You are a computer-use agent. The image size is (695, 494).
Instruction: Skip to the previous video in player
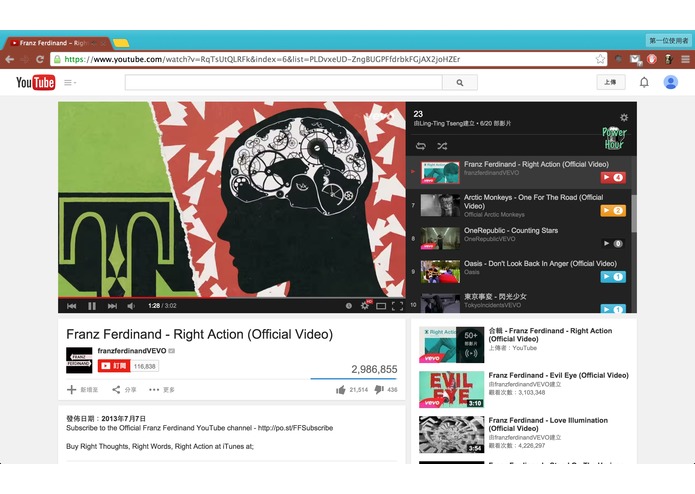[71, 306]
